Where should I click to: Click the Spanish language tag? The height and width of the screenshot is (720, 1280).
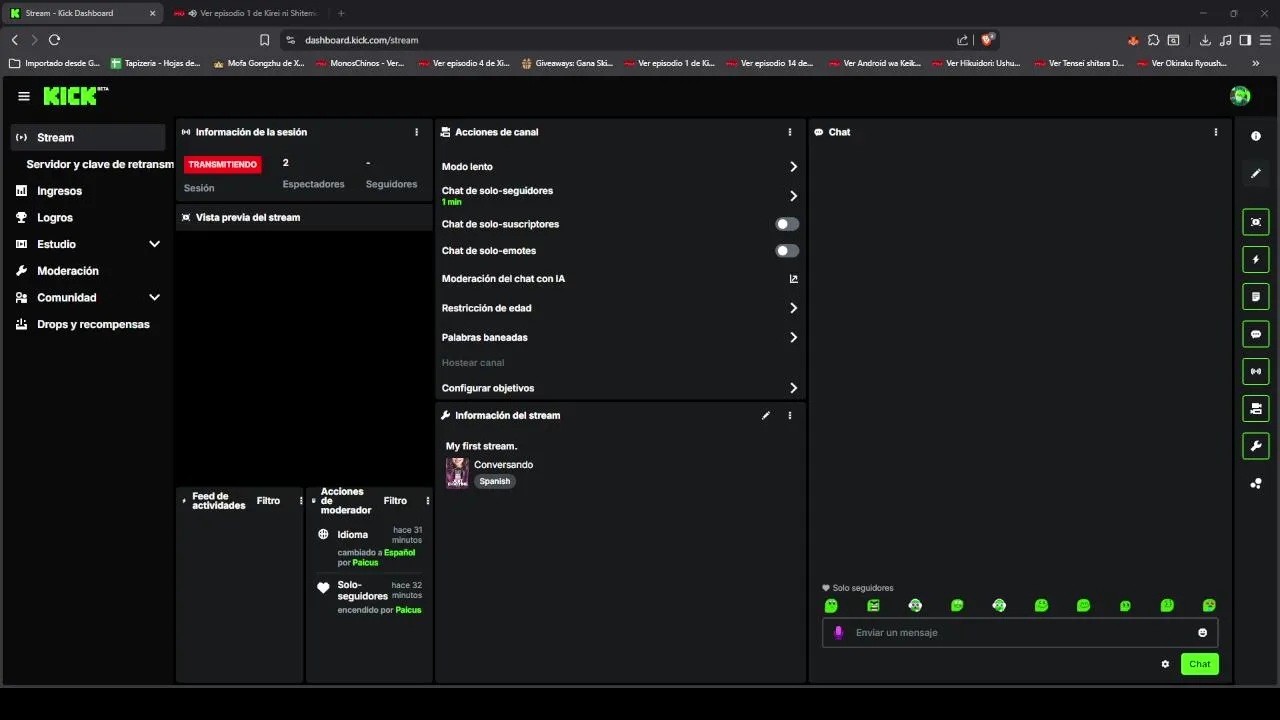pyautogui.click(x=495, y=481)
